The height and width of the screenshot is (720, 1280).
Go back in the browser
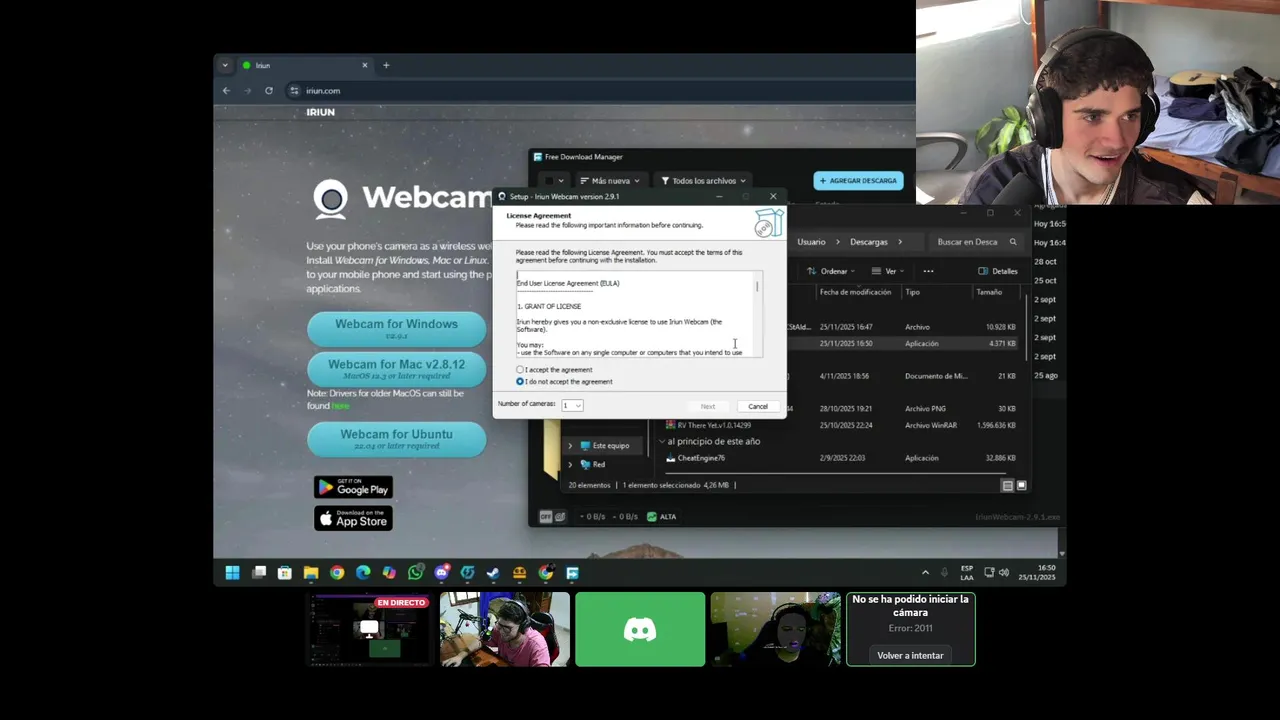click(x=226, y=91)
